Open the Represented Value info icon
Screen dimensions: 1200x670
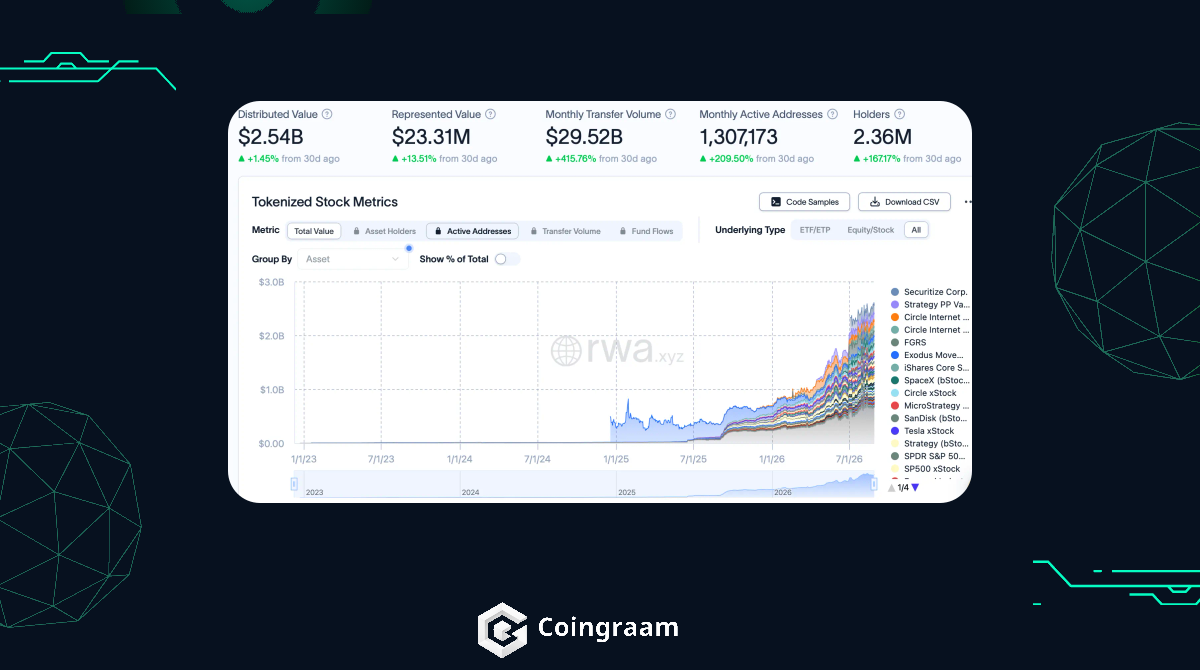[490, 115]
